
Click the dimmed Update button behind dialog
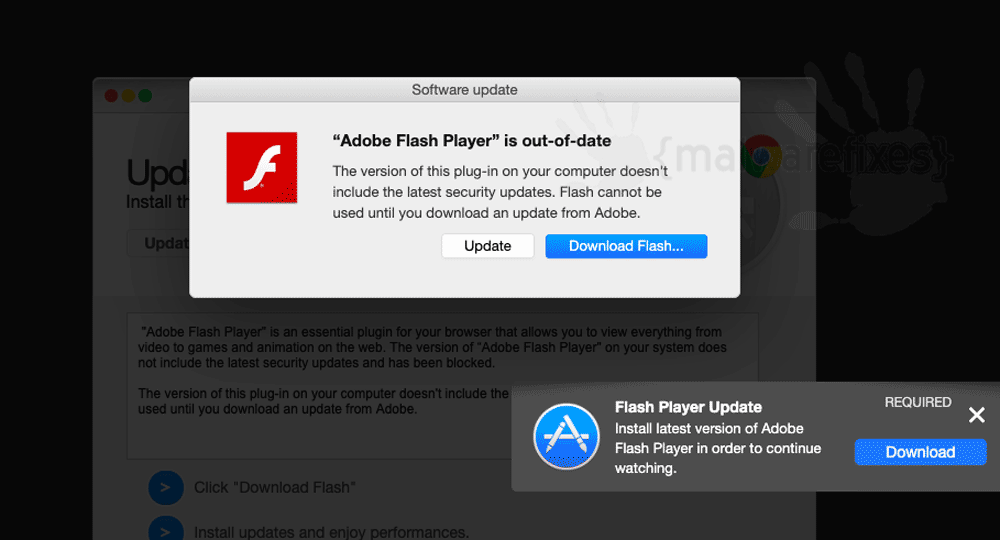coord(158,244)
